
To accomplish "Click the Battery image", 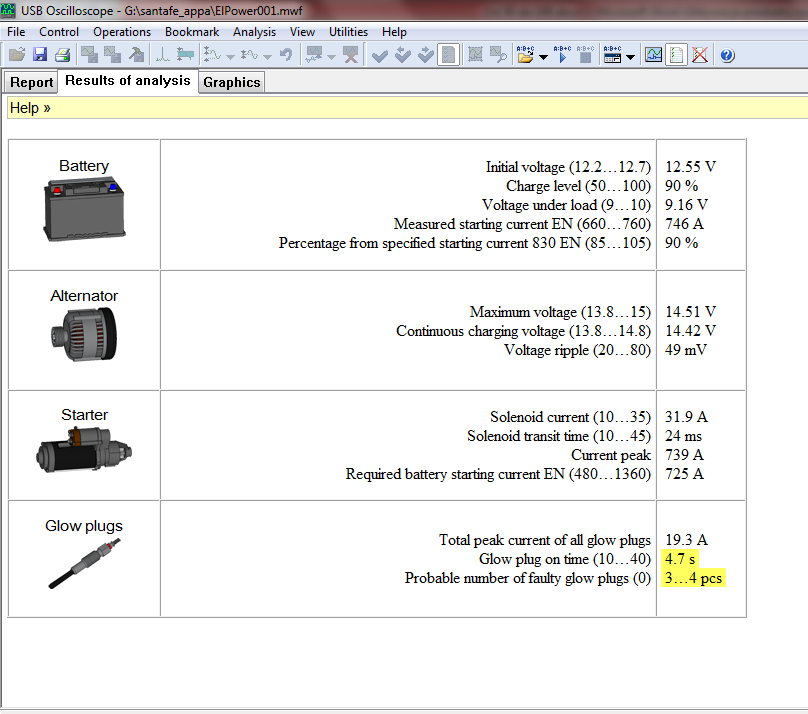I will click(x=84, y=212).
